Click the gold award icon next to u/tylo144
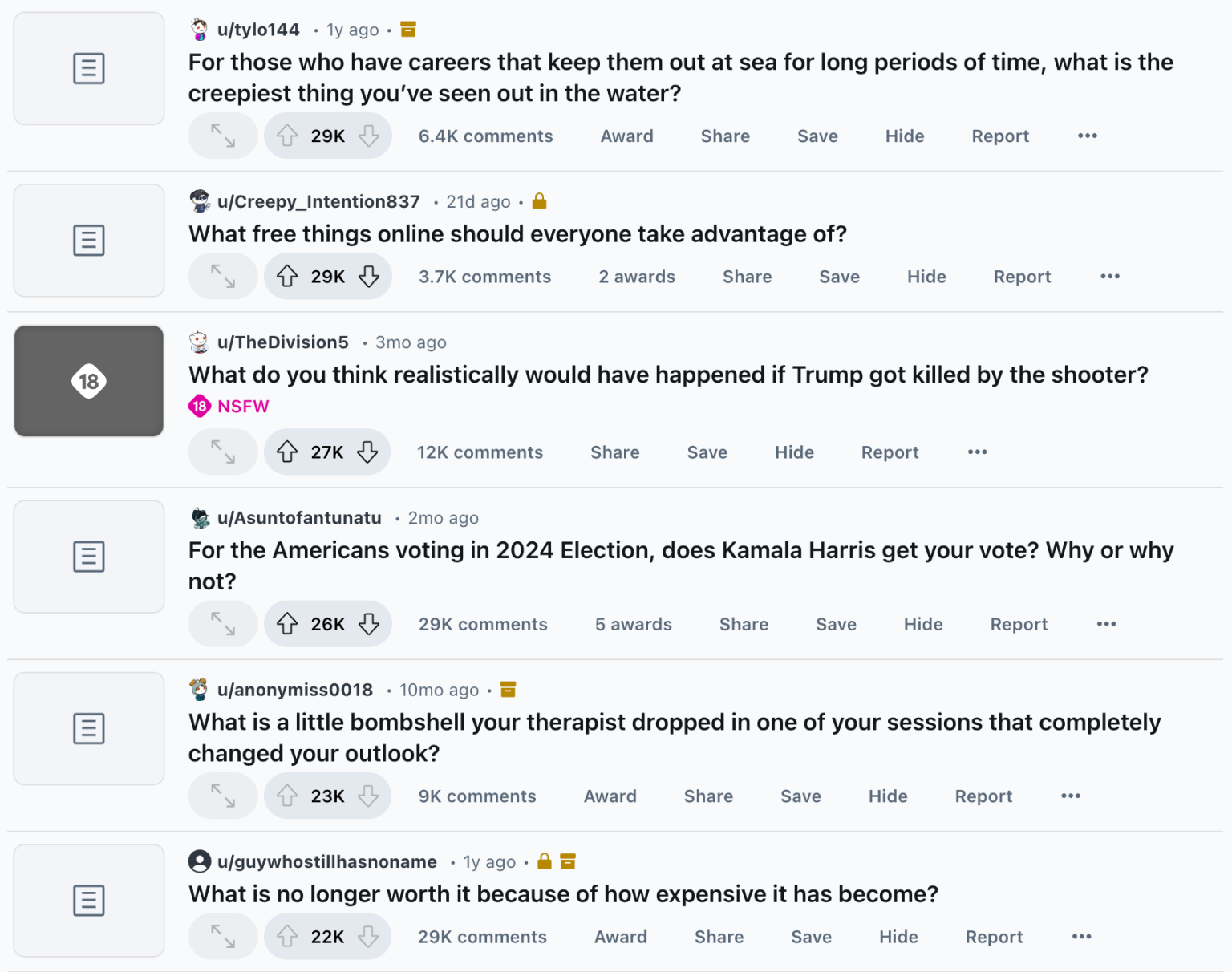1232x972 pixels. [407, 29]
